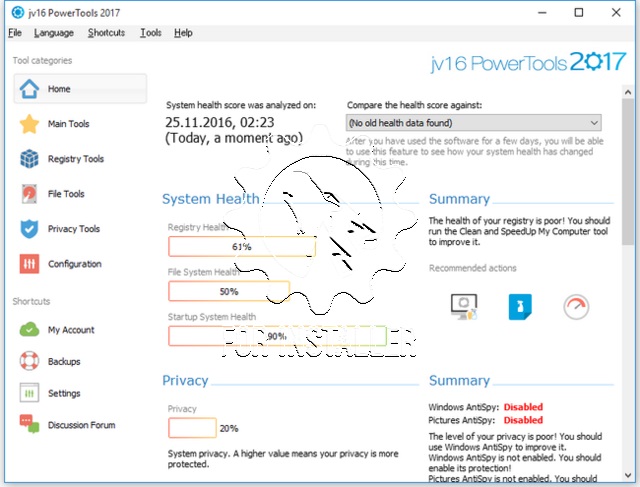
Task: Click the Settings panel icon
Action: pyautogui.click(x=29, y=393)
